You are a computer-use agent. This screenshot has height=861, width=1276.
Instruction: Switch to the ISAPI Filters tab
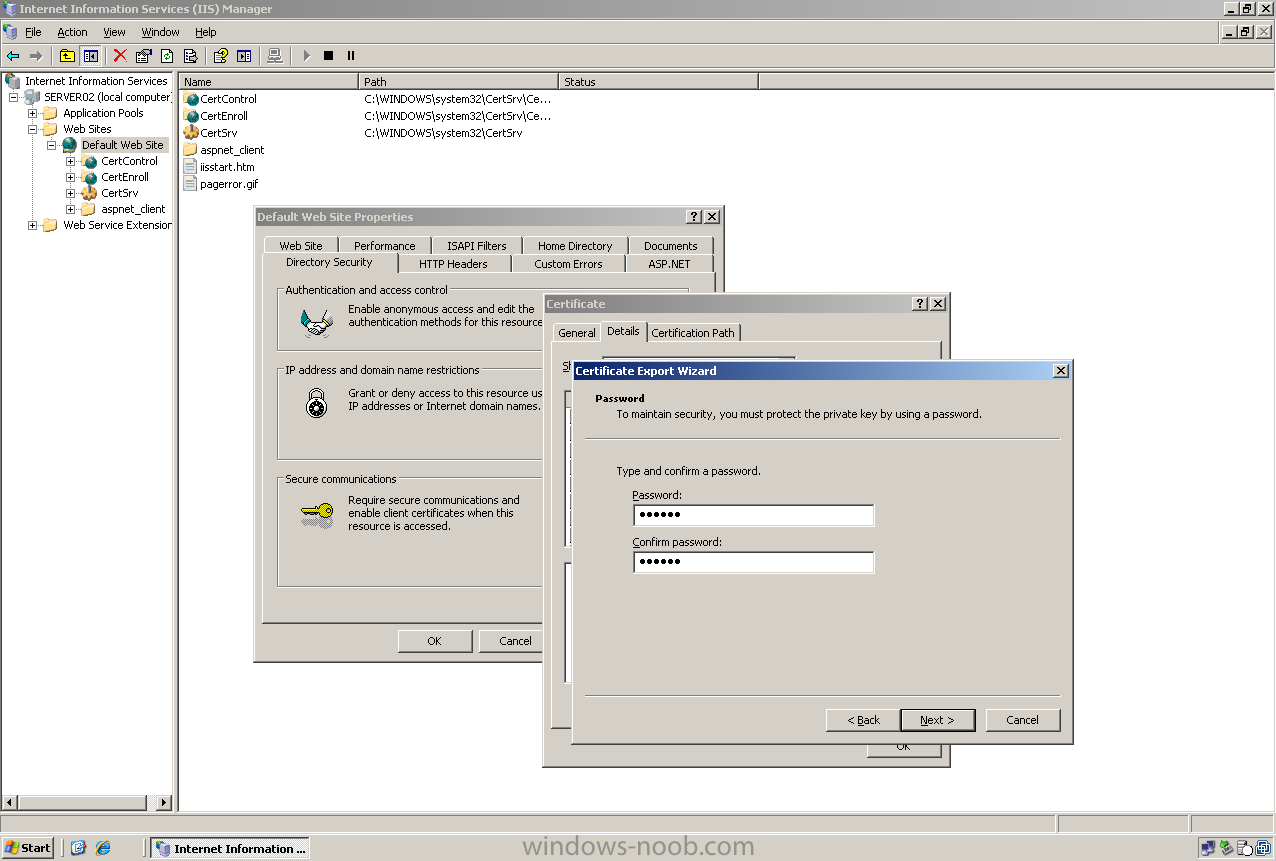point(476,246)
